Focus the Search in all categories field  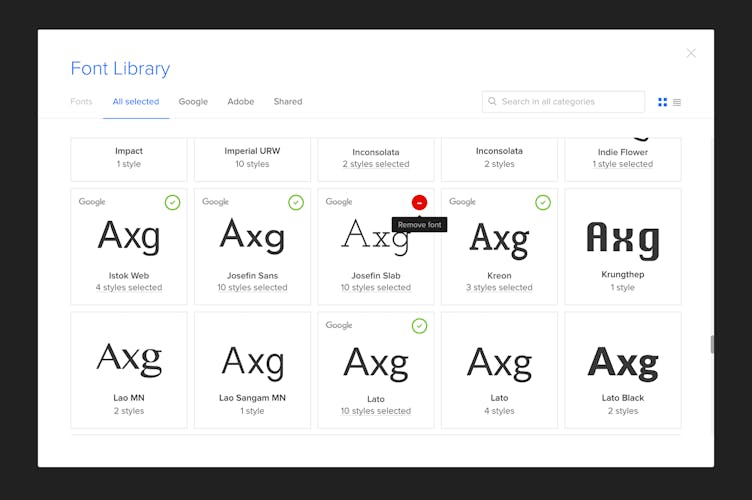point(563,102)
